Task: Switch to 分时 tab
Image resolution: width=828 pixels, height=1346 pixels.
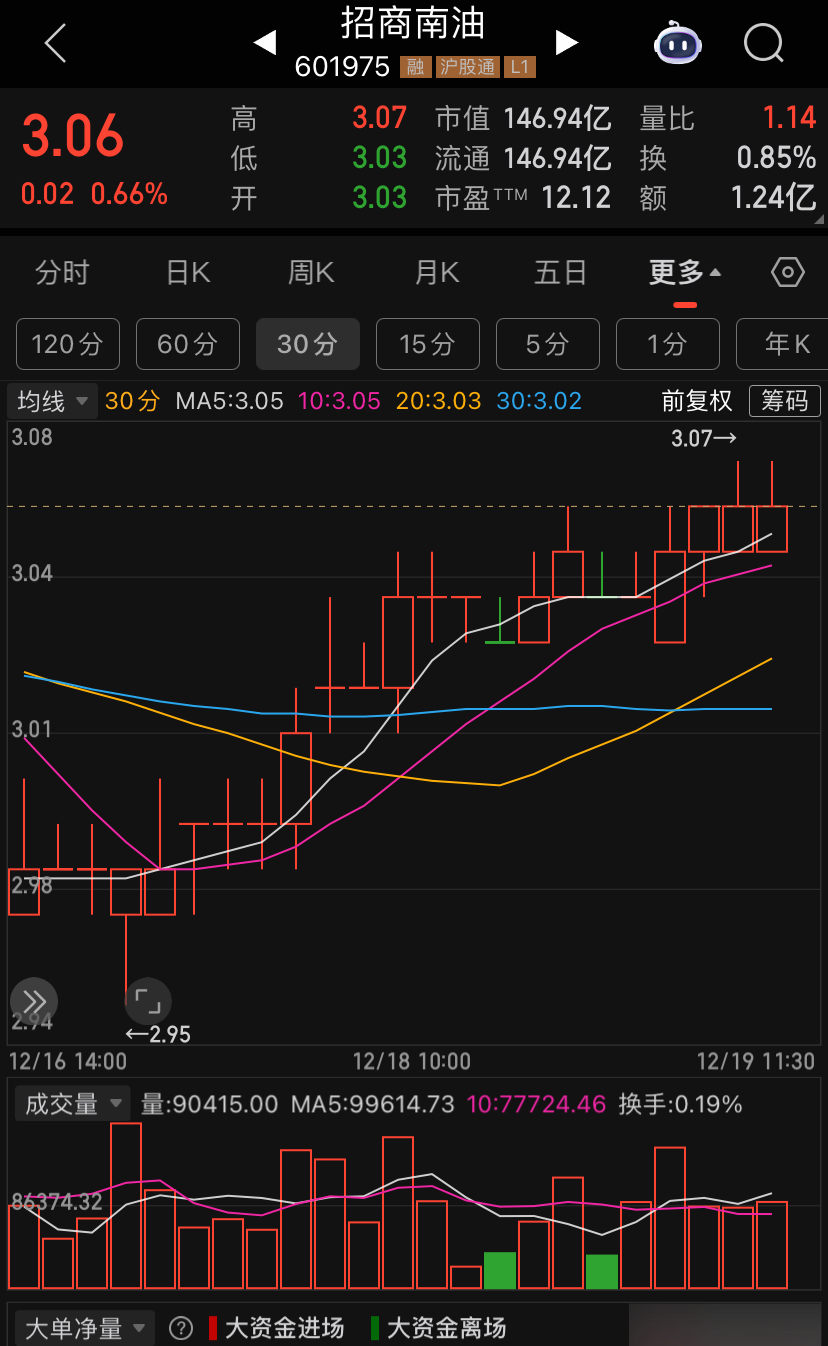Action: tap(62, 272)
